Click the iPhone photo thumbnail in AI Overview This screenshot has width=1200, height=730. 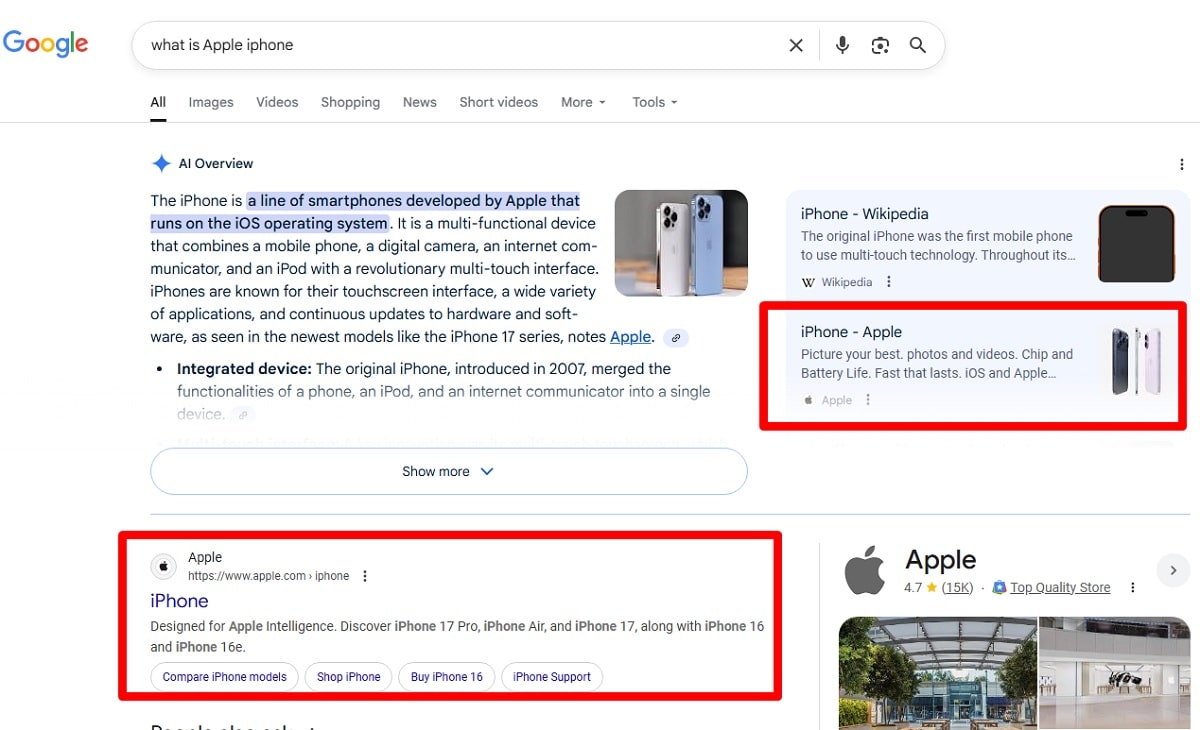click(x=681, y=243)
